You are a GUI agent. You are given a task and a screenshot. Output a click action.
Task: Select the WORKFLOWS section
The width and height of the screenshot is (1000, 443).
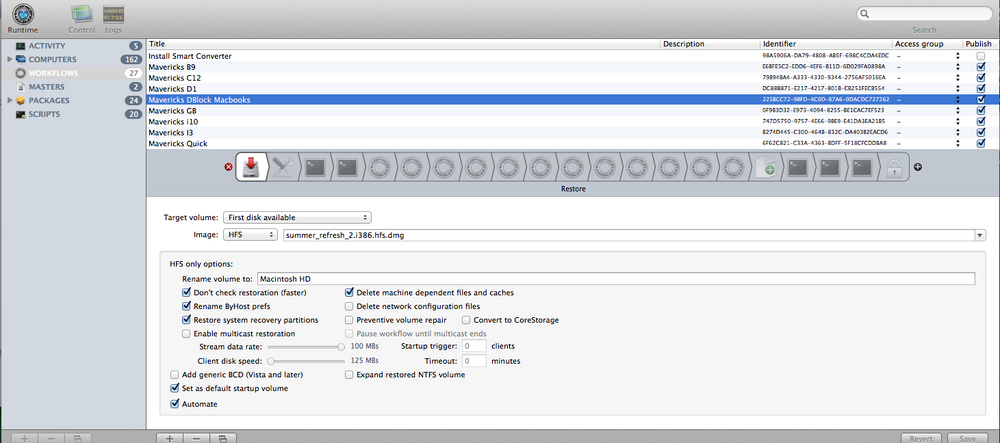click(x=54, y=73)
